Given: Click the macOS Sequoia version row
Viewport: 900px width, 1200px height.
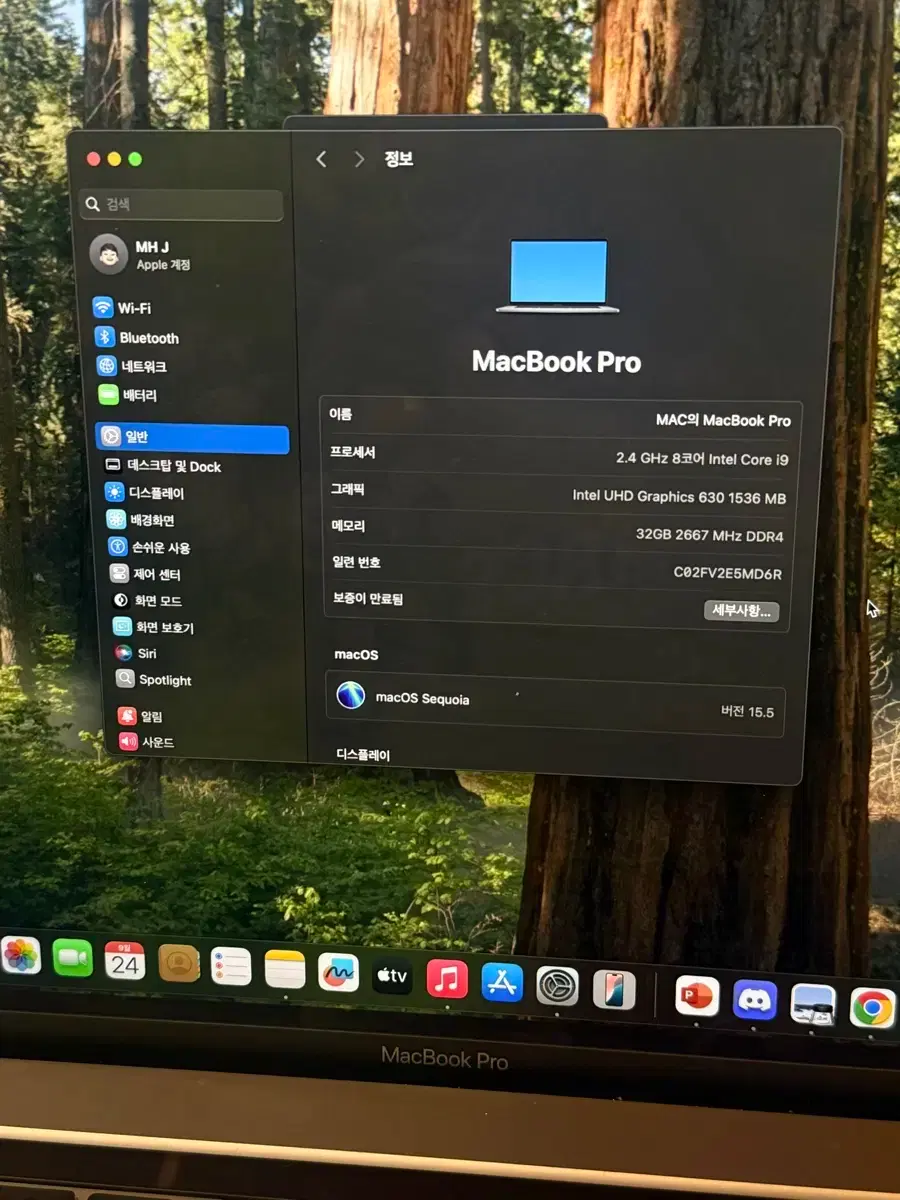Looking at the screenshot, I should [555, 703].
